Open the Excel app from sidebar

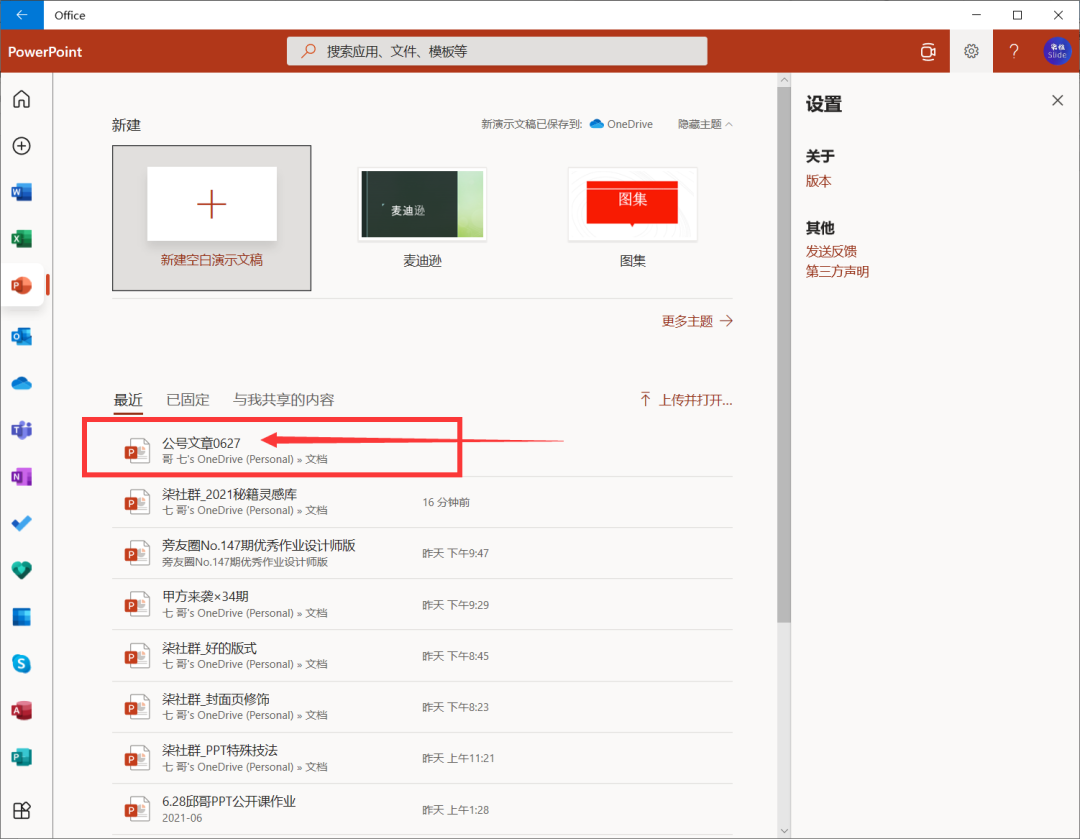pos(21,239)
